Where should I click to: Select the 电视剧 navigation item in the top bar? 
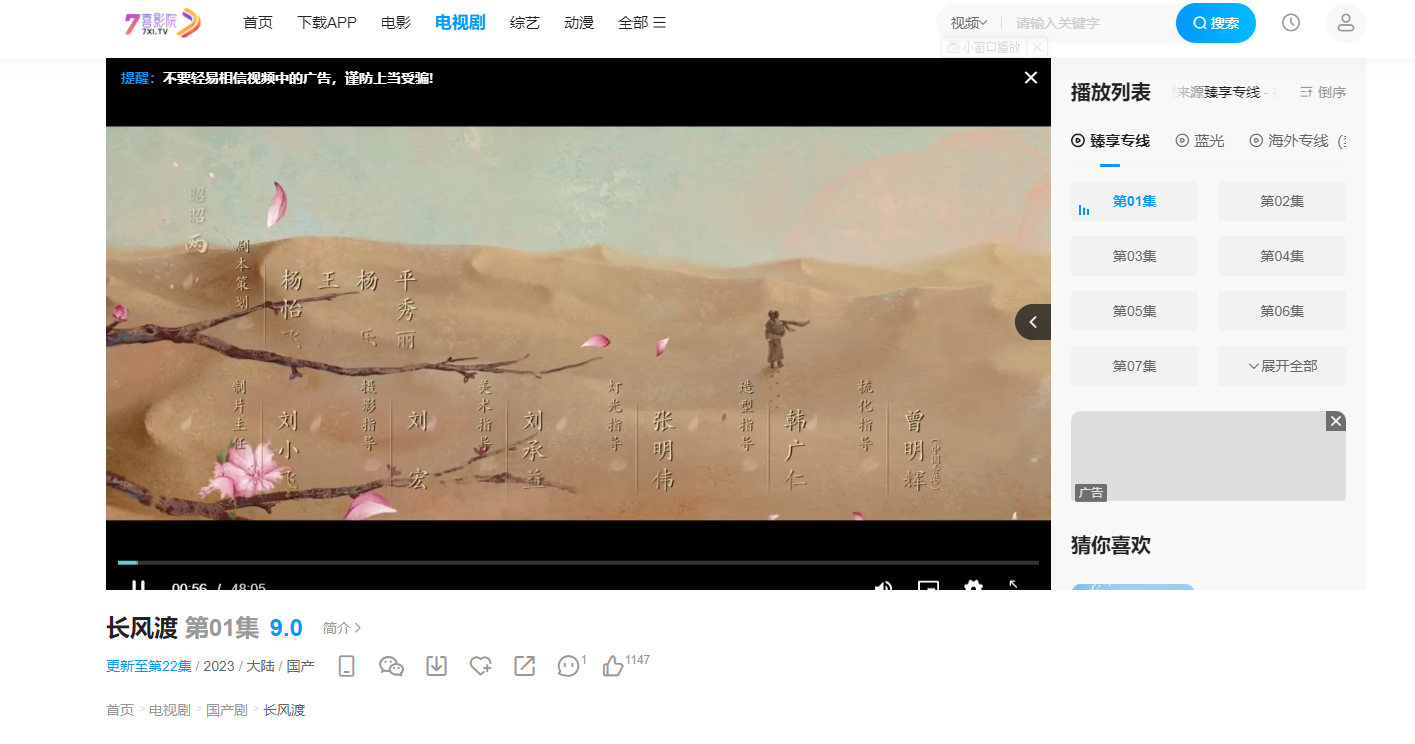460,23
